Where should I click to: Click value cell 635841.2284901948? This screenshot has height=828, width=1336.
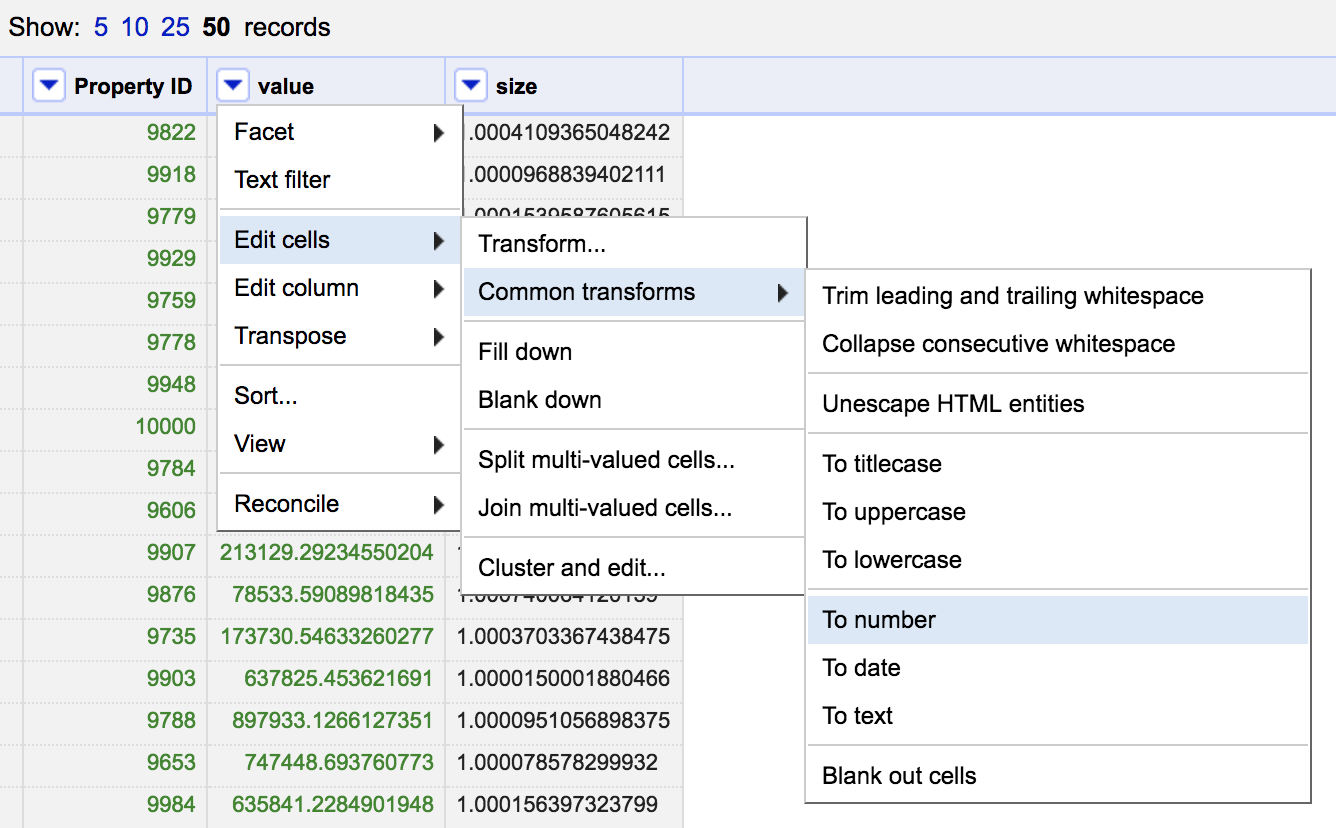click(333, 804)
